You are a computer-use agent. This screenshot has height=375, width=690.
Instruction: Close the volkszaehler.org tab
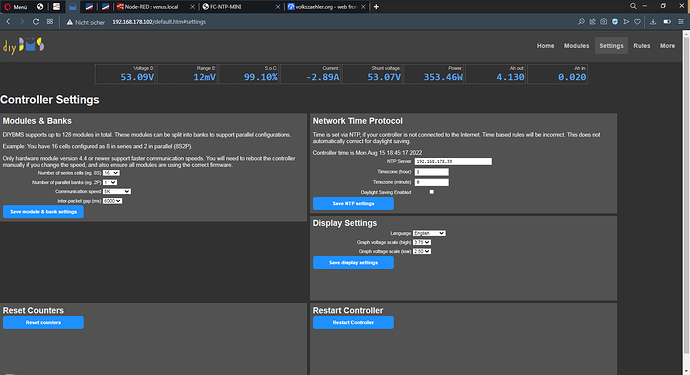tap(363, 7)
